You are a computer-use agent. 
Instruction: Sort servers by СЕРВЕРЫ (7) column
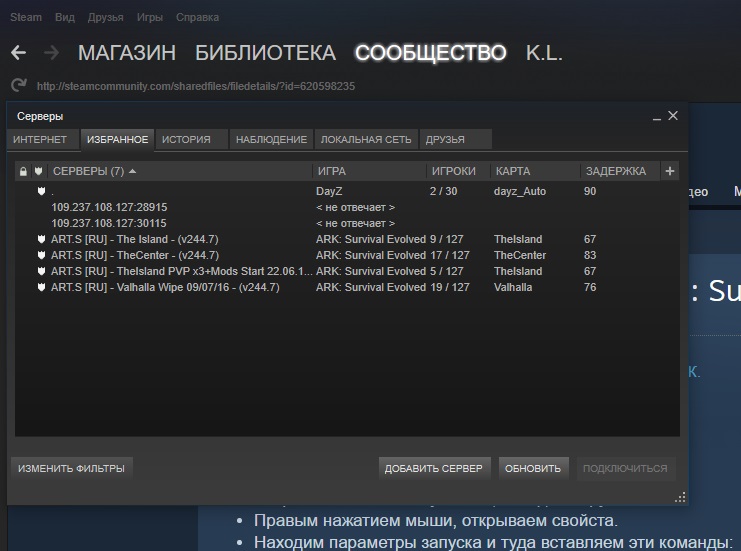tap(180, 171)
